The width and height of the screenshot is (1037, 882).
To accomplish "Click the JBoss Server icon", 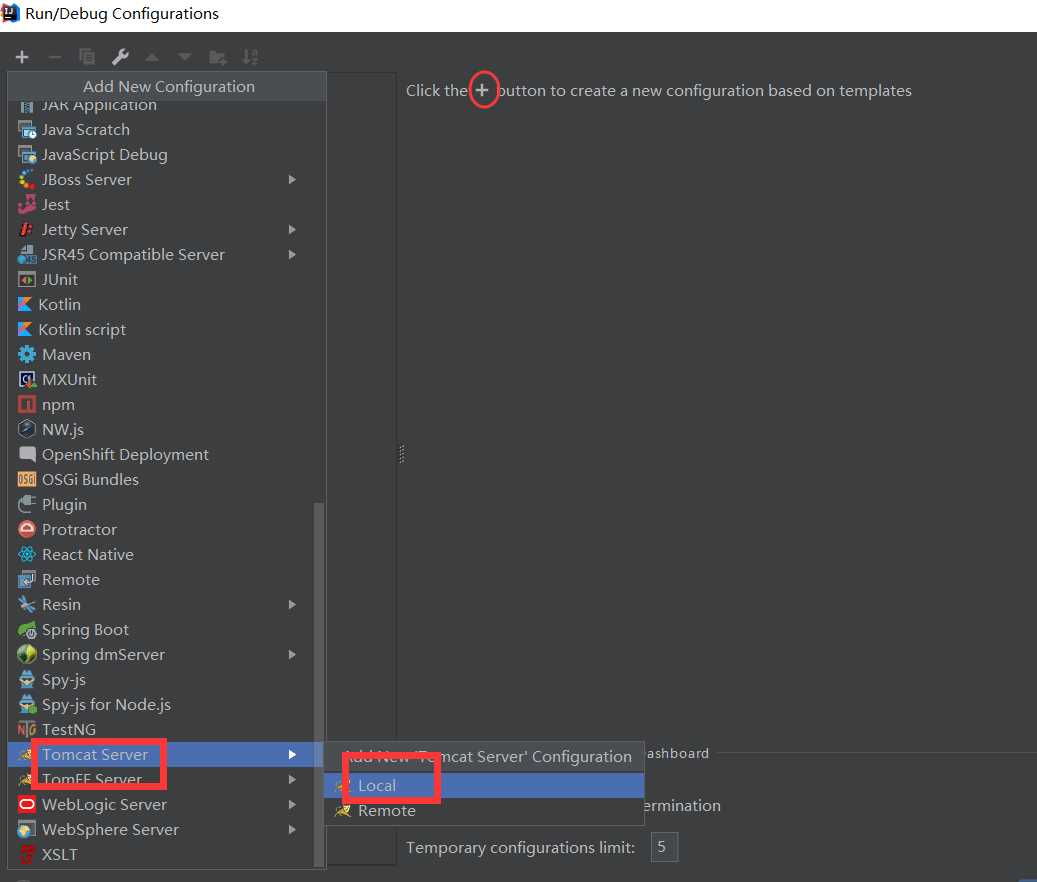I will [x=26, y=180].
